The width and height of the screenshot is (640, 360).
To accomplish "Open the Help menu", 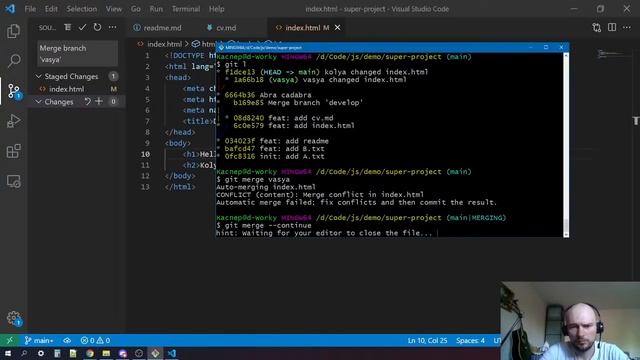I will point(217,9).
